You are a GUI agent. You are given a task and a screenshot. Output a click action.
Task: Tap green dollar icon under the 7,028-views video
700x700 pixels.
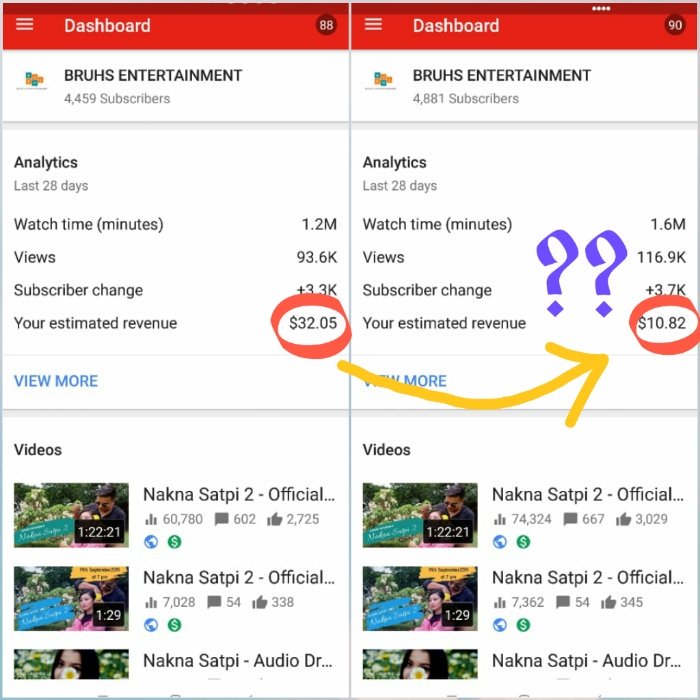coord(175,625)
